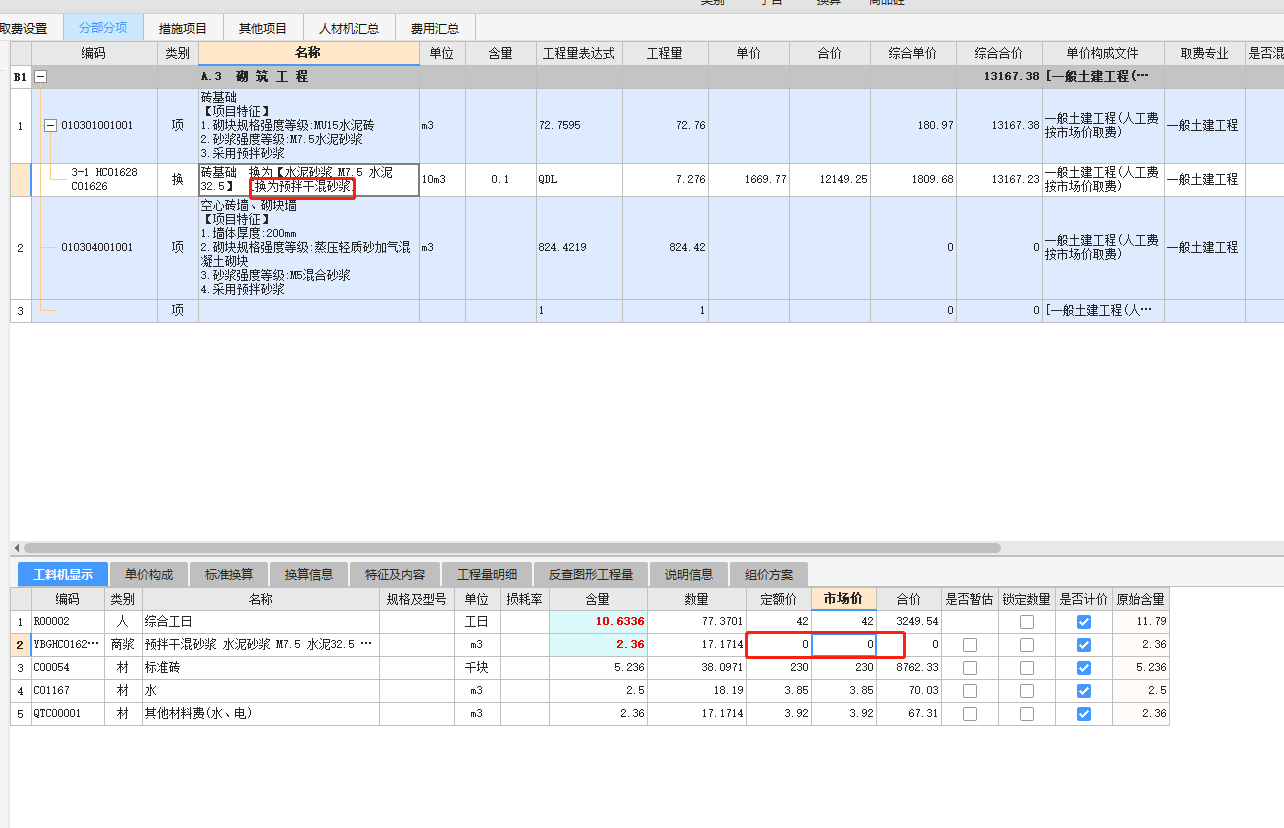The image size is (1284, 828).
Task: Check 锁定数量 for 标准砖 row
Action: [1027, 668]
